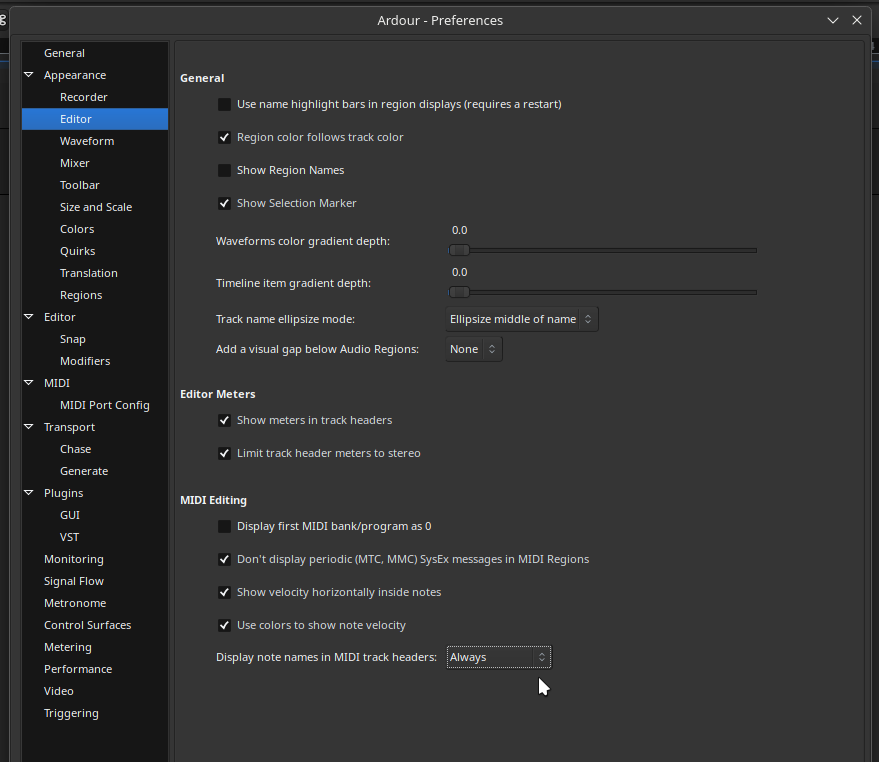Screen dimensions: 879x762
Task: Click the Timeline item gradient depth slider
Action: pyautogui.click(x=603, y=292)
